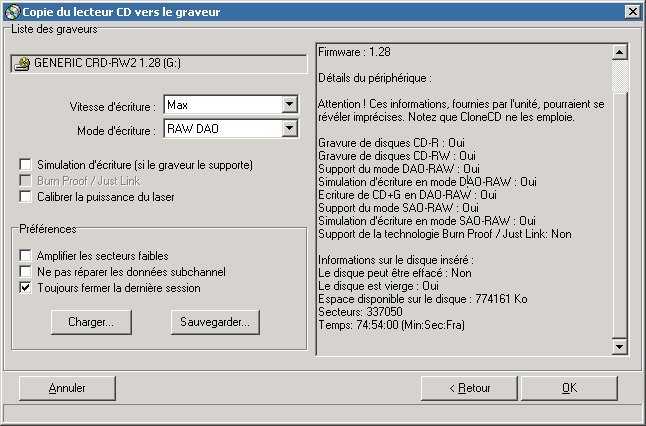Click the Annuler button
Screen dimensions: 646x426
(67, 388)
